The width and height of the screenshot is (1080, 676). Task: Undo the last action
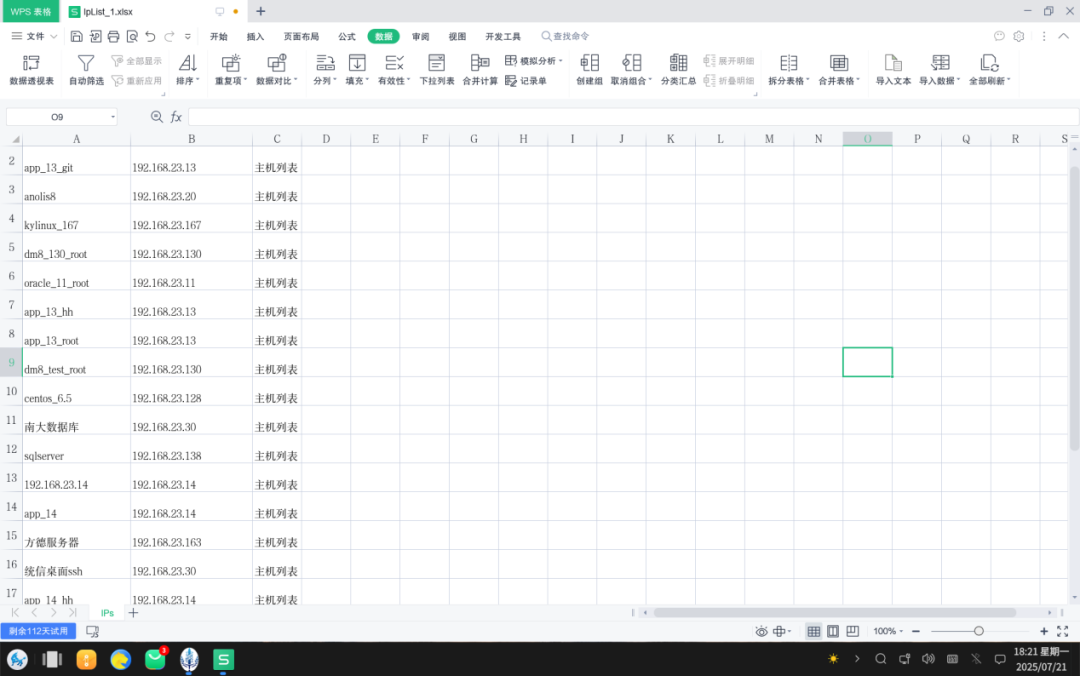pos(150,37)
